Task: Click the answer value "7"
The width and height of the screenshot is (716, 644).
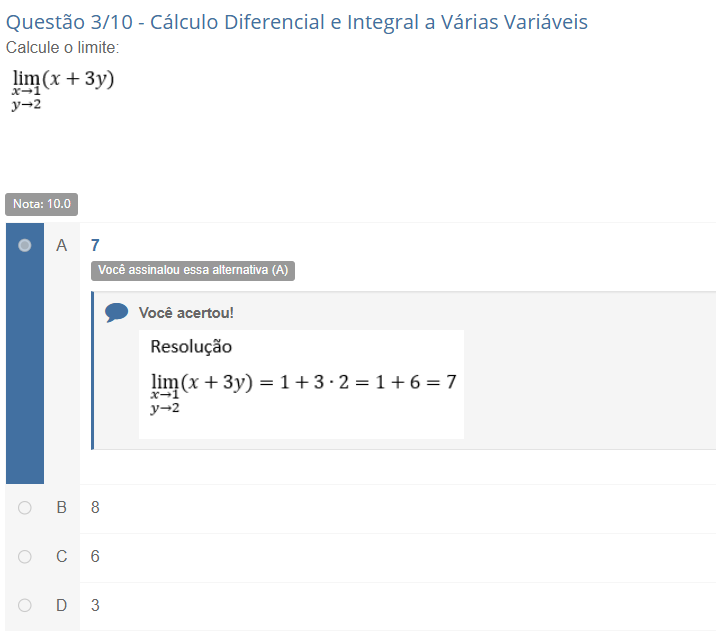Action: coord(95,245)
